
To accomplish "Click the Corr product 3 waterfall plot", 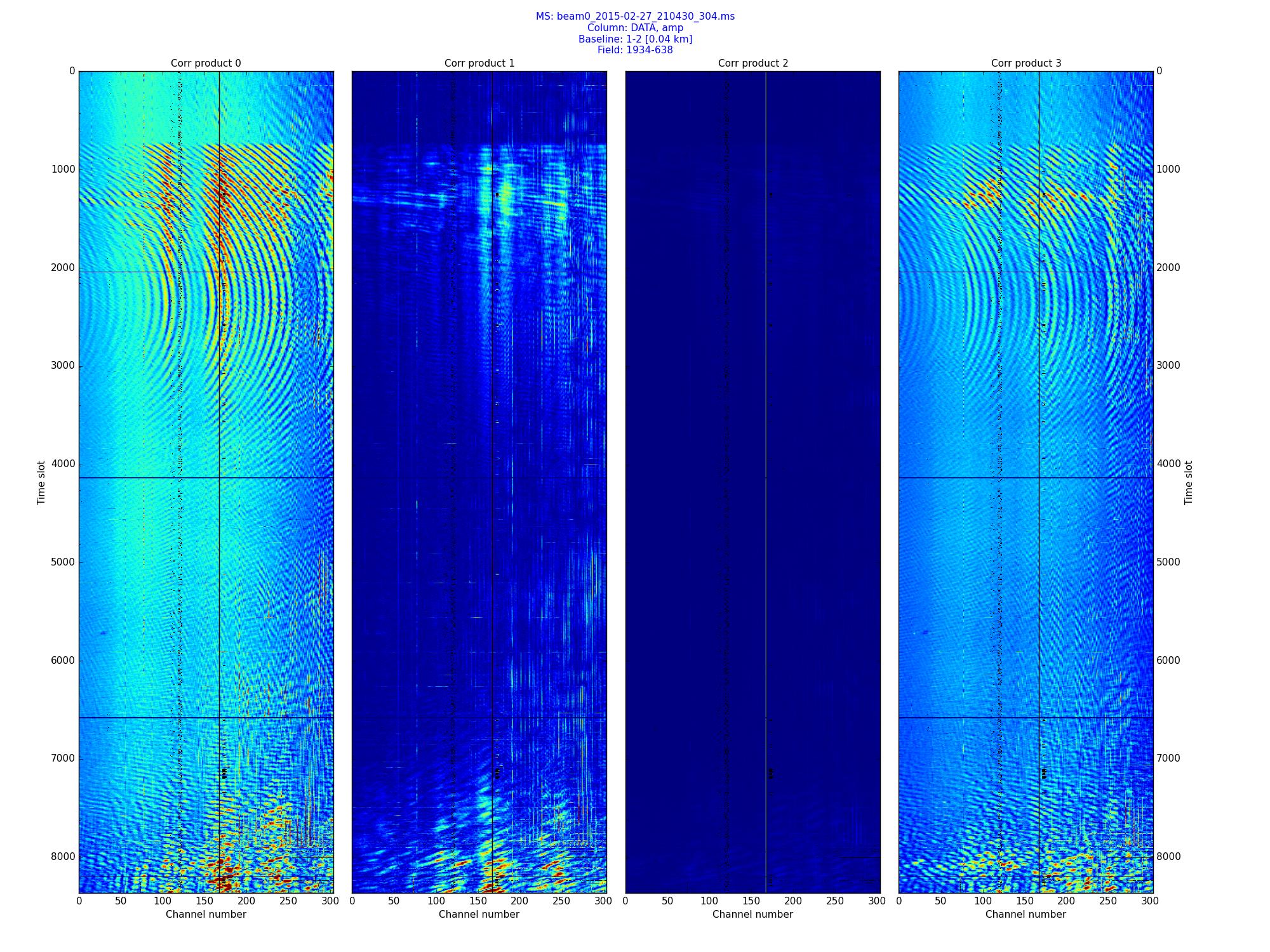I will (1026, 482).
